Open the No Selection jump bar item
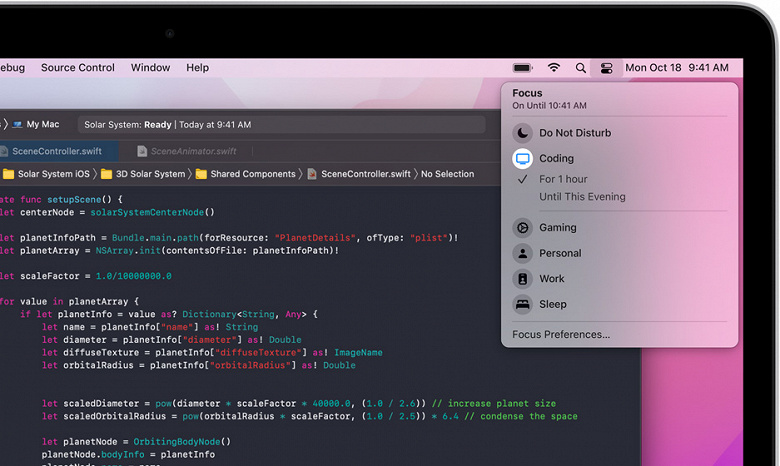The image size is (780, 466). tap(447, 174)
